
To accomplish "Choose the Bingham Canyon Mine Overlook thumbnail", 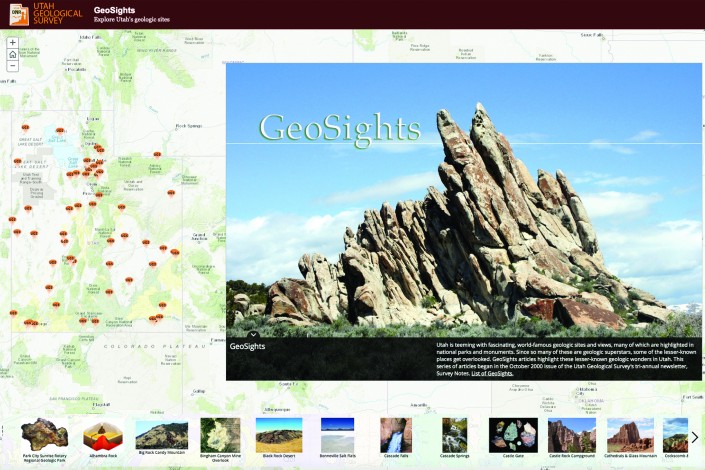I will [220, 435].
